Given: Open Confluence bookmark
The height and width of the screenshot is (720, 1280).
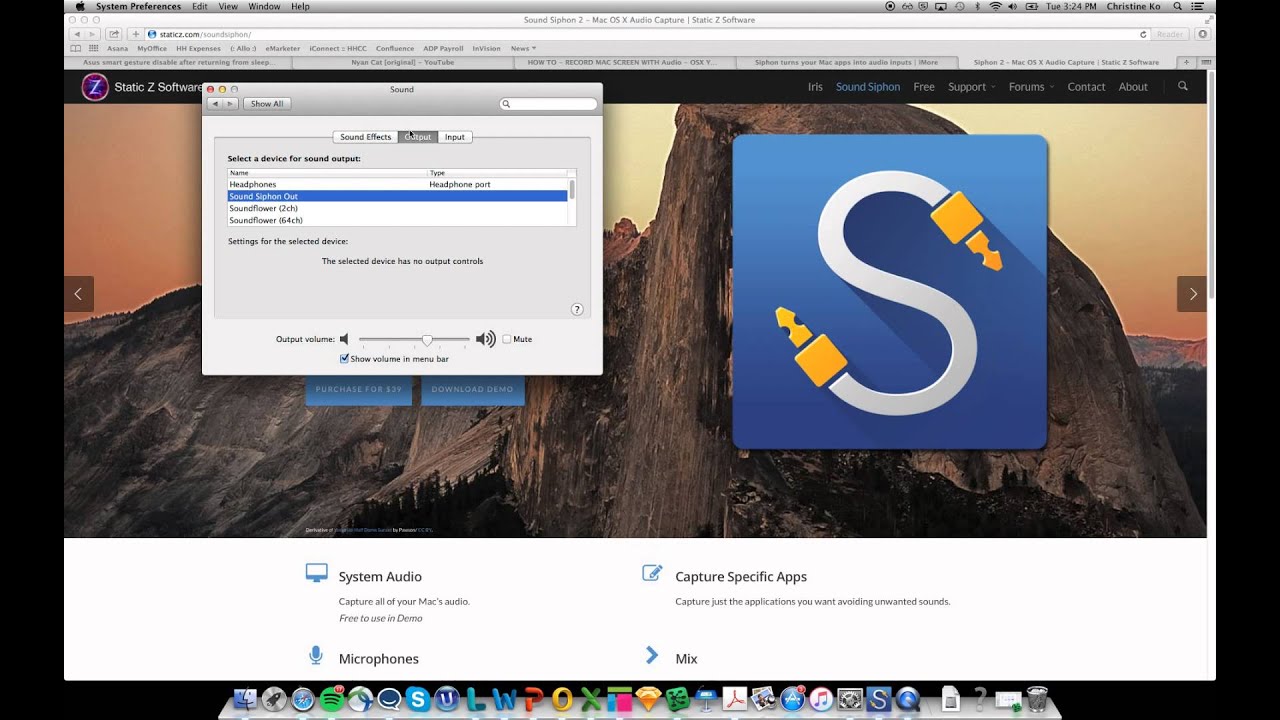Looking at the screenshot, I should 395,48.
